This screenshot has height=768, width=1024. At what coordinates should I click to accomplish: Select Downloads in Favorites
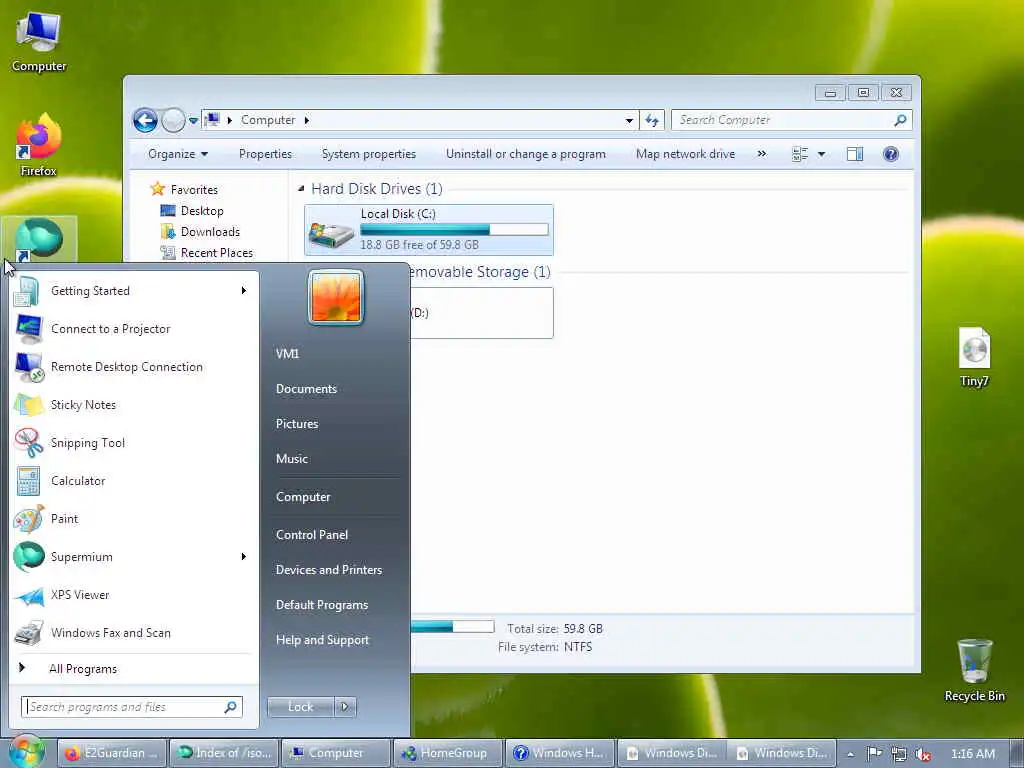199,232
